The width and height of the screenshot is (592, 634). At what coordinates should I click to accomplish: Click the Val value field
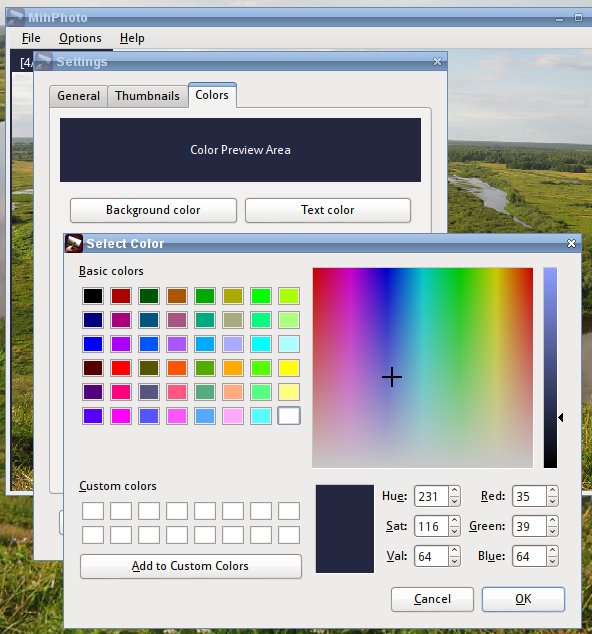431,556
